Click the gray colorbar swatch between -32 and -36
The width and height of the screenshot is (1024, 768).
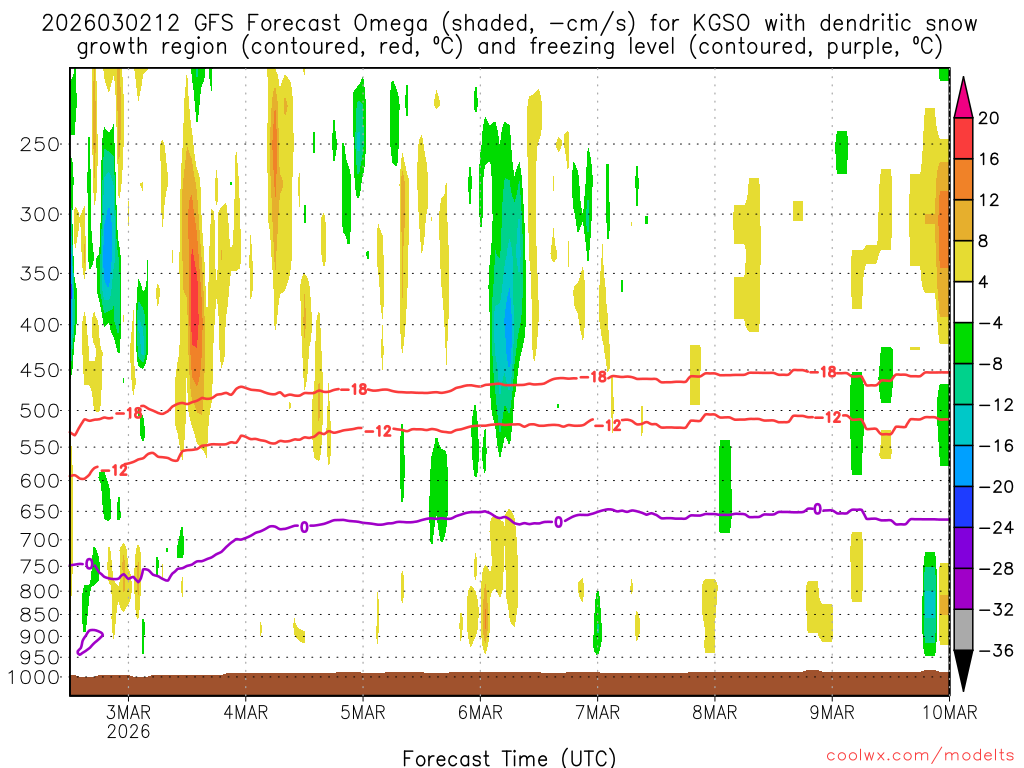[963, 630]
